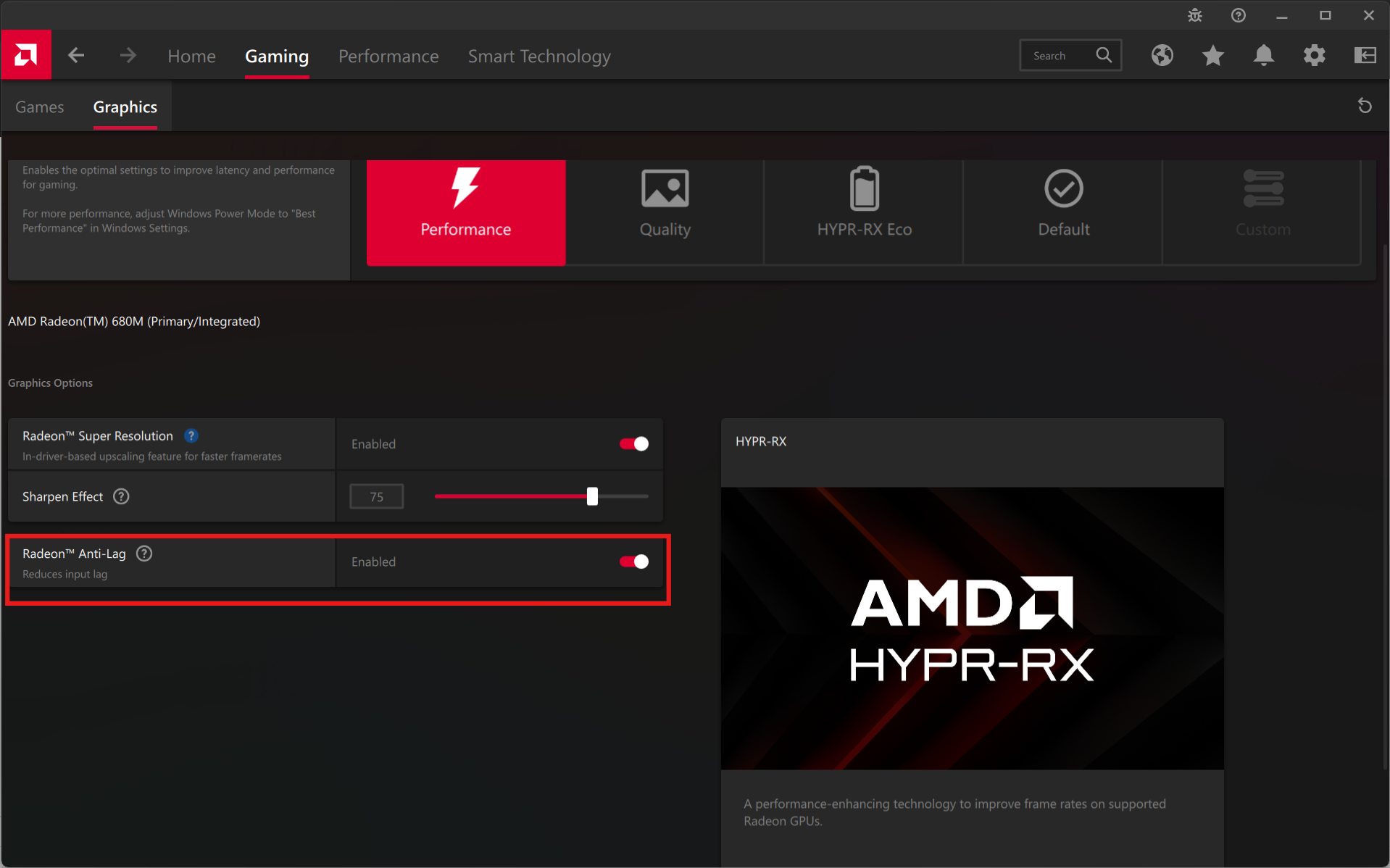Switch to the Graphics subtab

click(125, 107)
